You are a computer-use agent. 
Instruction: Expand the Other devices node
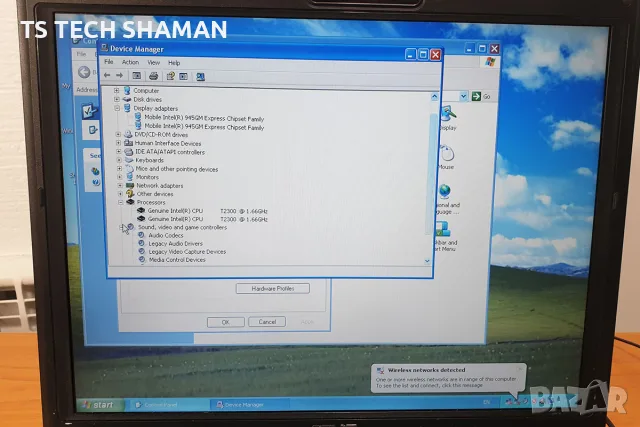click(120, 193)
